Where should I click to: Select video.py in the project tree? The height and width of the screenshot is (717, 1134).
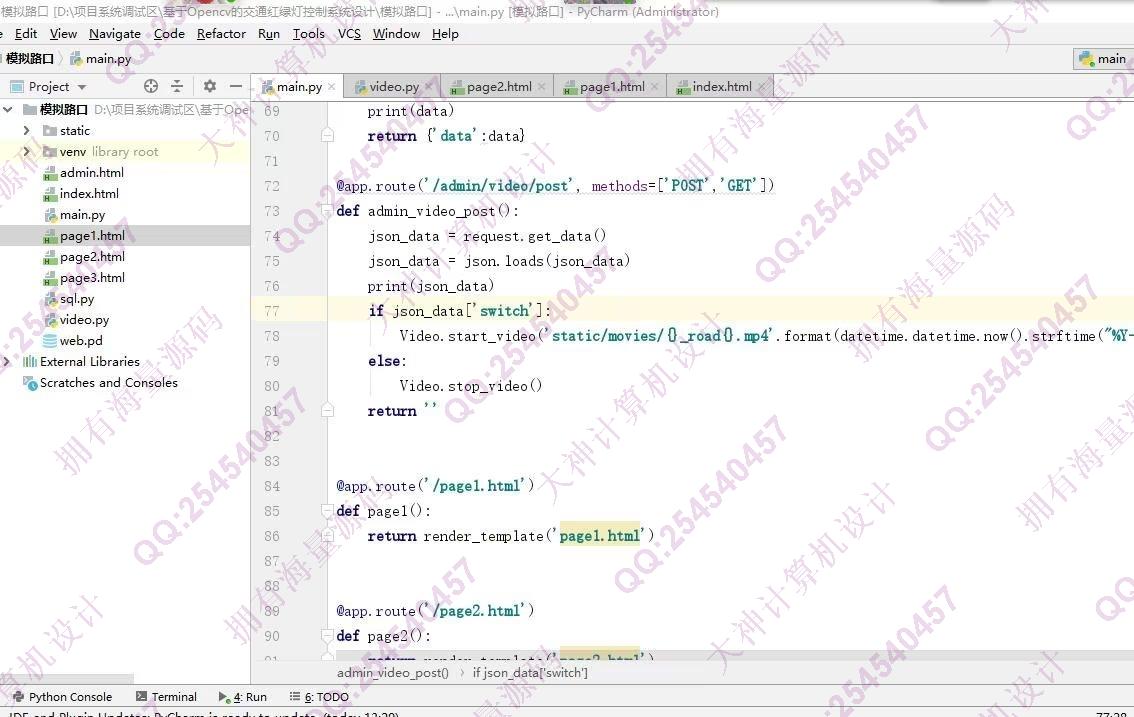84,319
